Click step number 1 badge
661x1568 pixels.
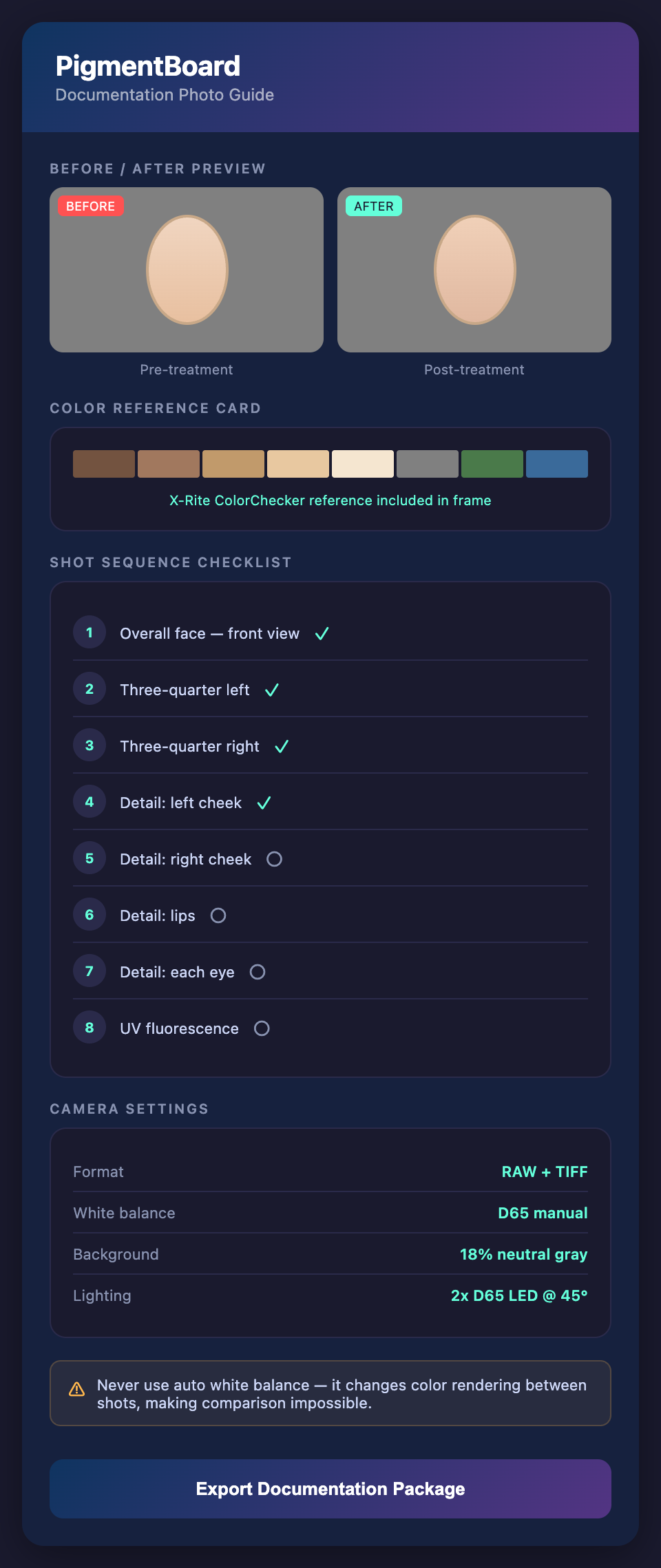[90, 633]
